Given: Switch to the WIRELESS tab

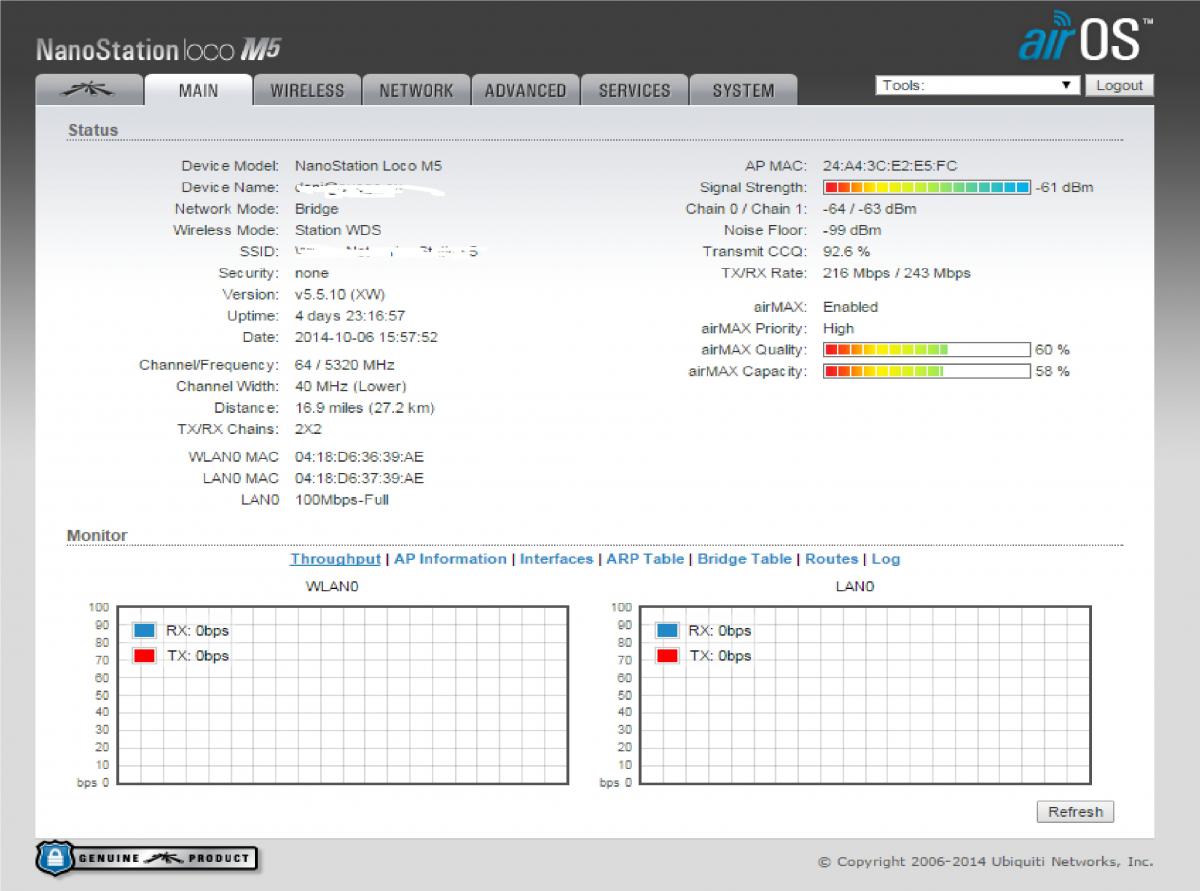Looking at the screenshot, I should (307, 90).
